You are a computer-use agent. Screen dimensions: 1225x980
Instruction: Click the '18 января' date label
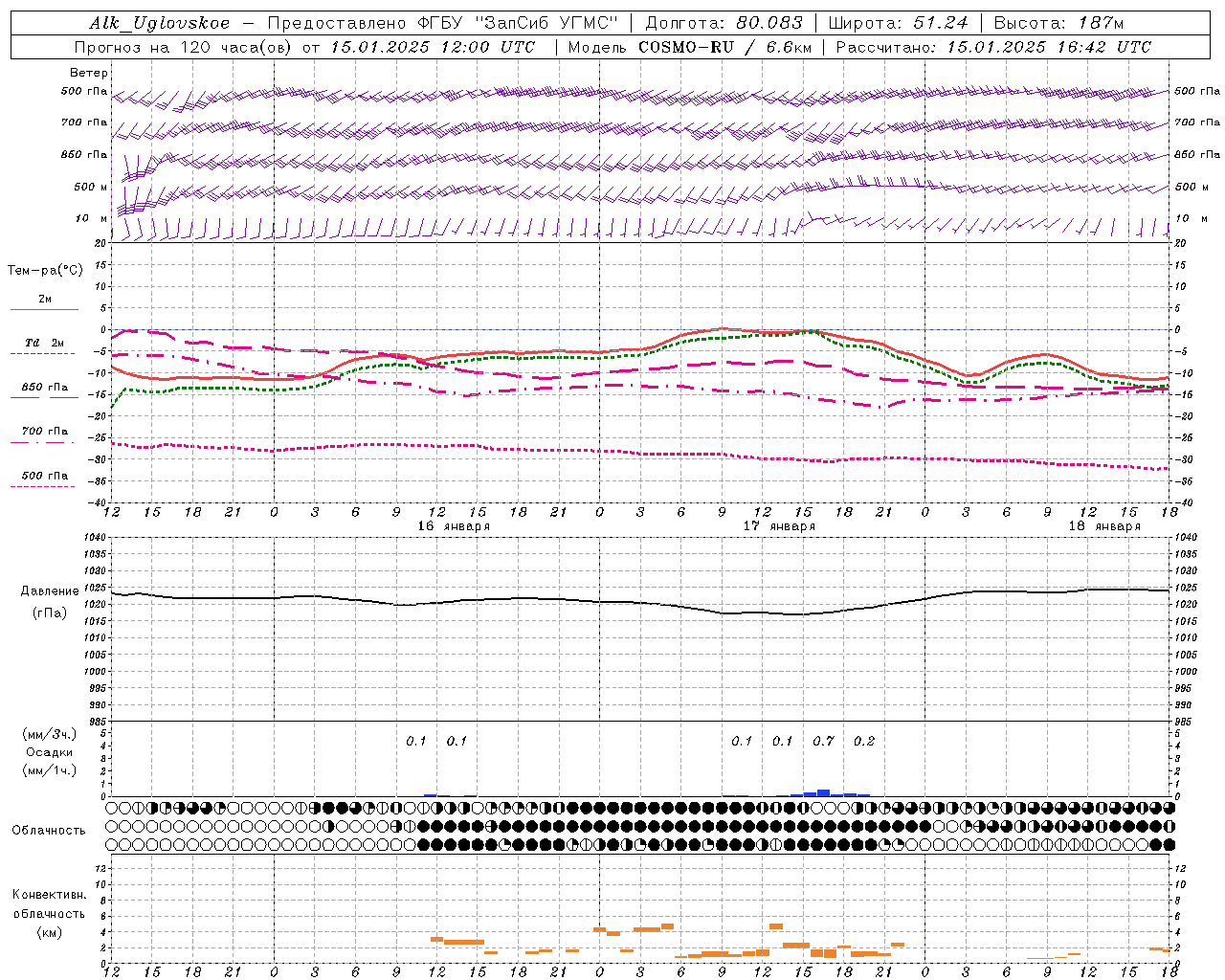1104,526
